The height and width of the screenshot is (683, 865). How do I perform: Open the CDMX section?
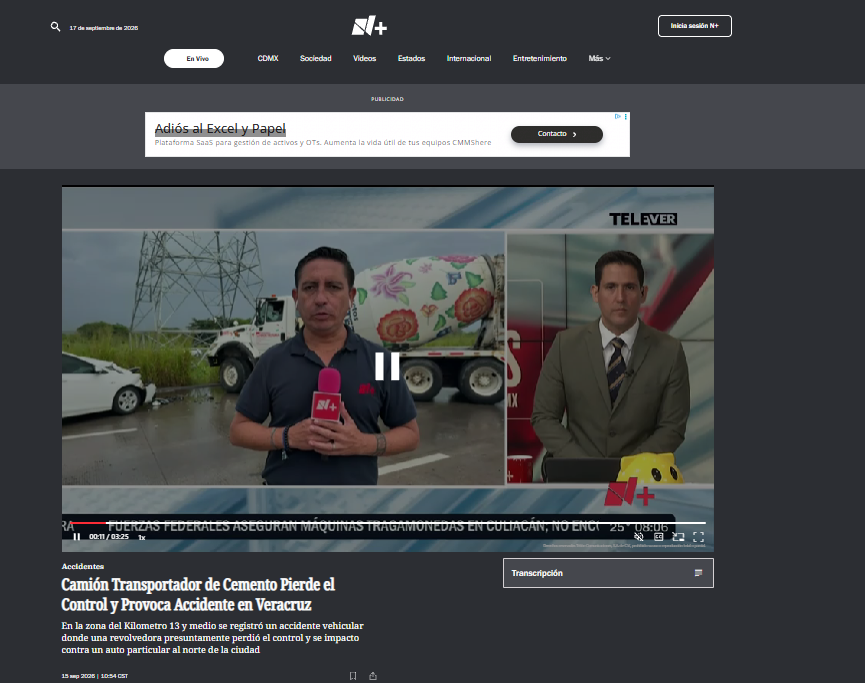268,58
